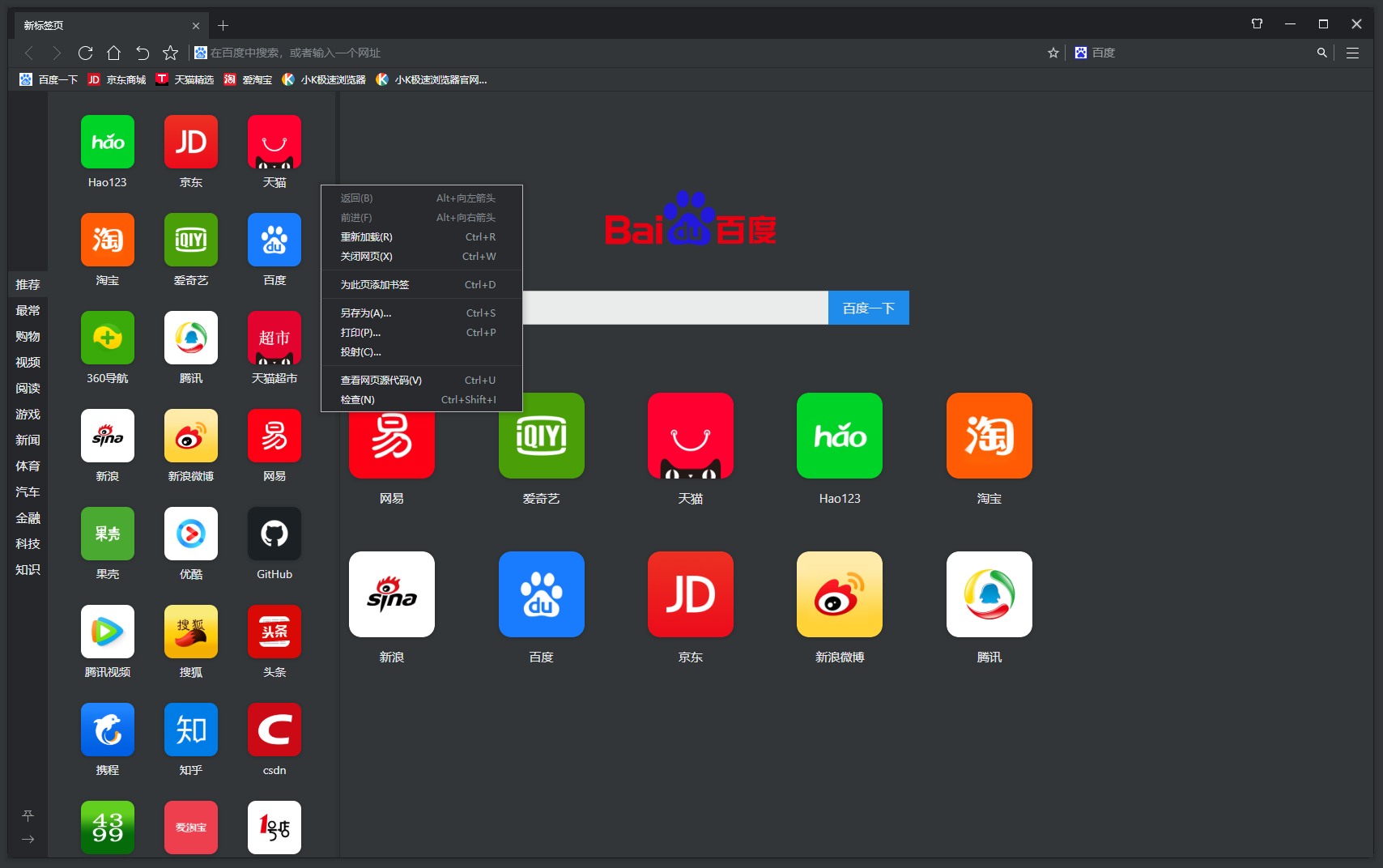Open 天猫精选 bookmark
The image size is (1383, 868).
(185, 79)
